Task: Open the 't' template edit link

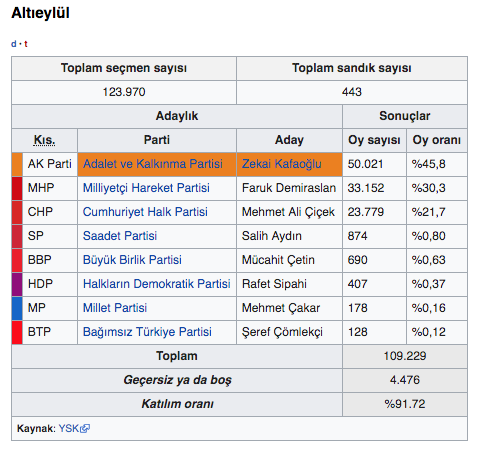Action: tap(26, 44)
